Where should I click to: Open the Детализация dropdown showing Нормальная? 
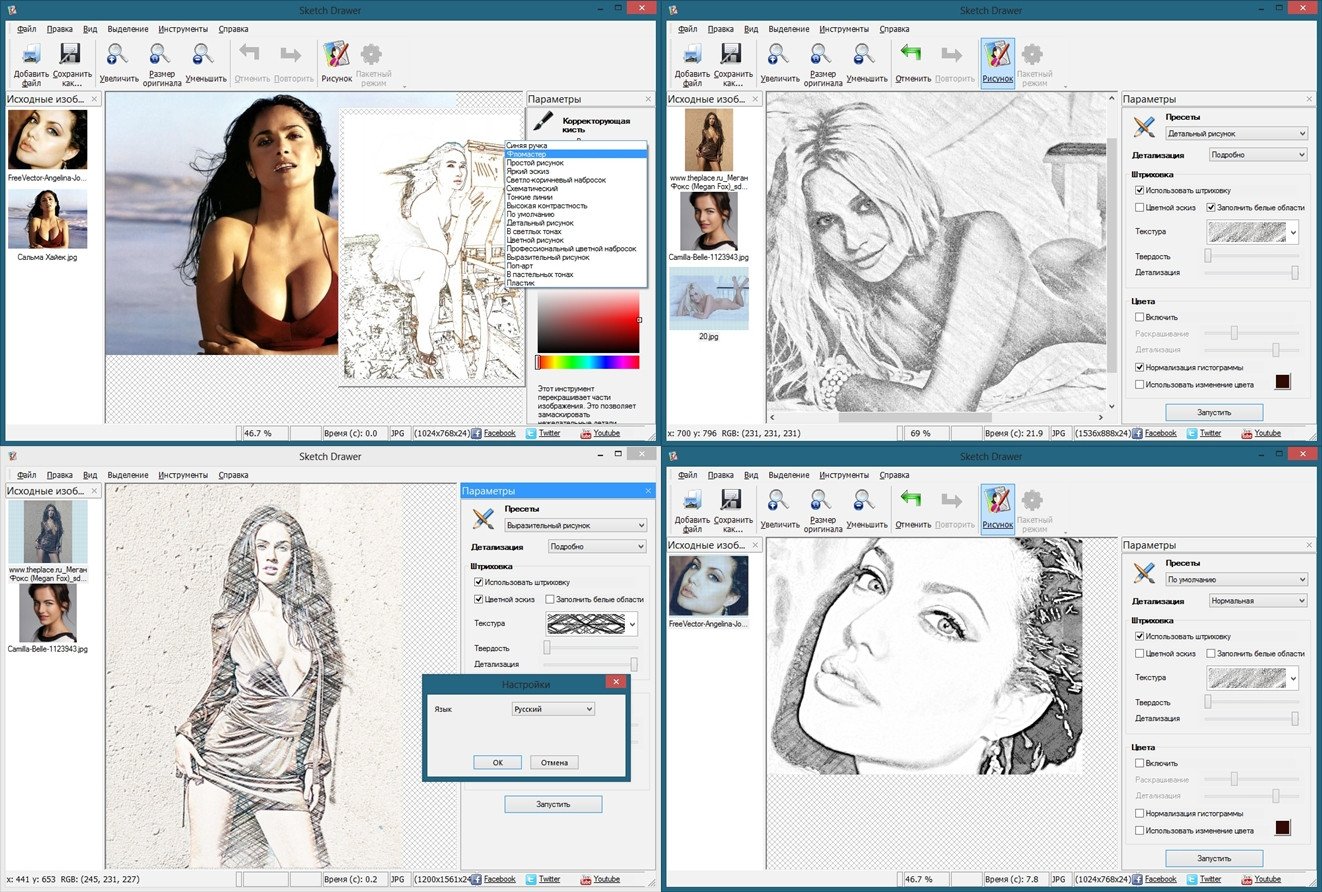point(1257,601)
